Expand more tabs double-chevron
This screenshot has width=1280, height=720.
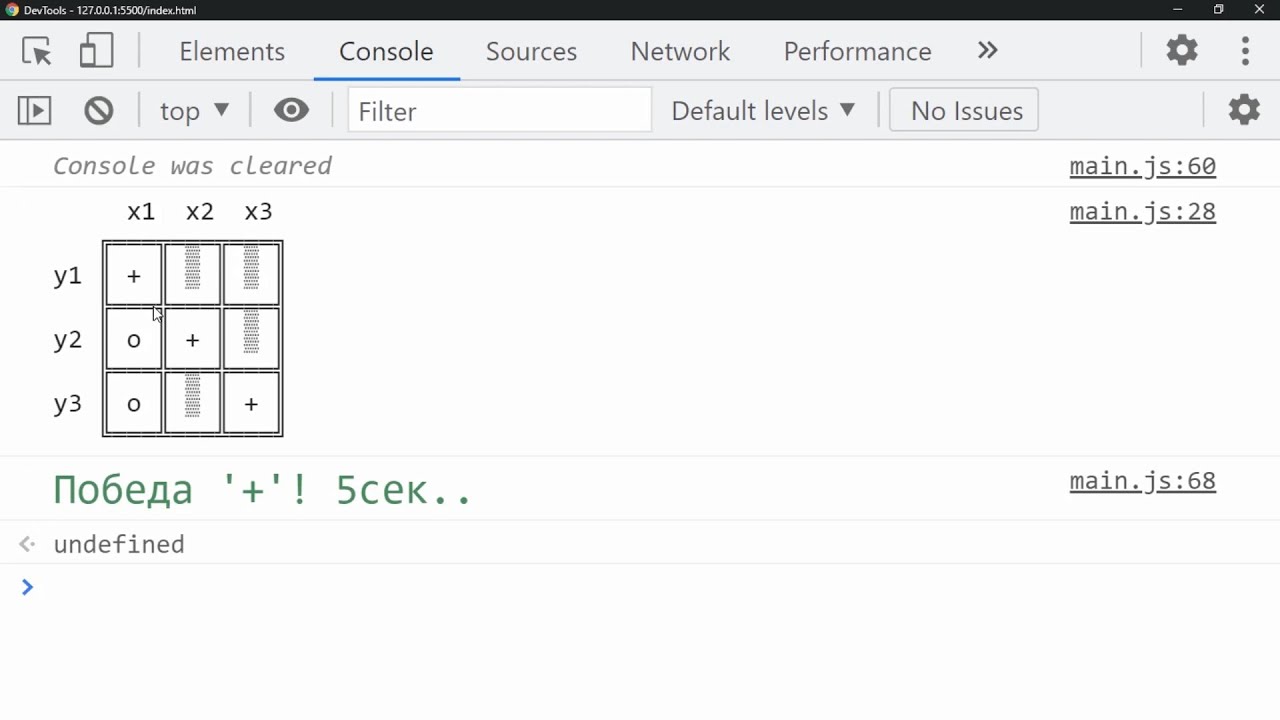point(988,50)
